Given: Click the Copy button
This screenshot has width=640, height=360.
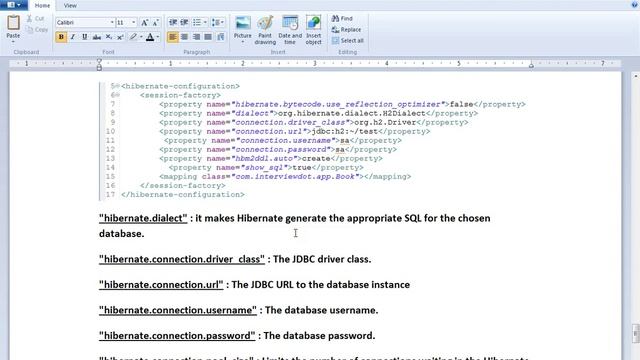Looking at the screenshot, I should tap(37, 29).
